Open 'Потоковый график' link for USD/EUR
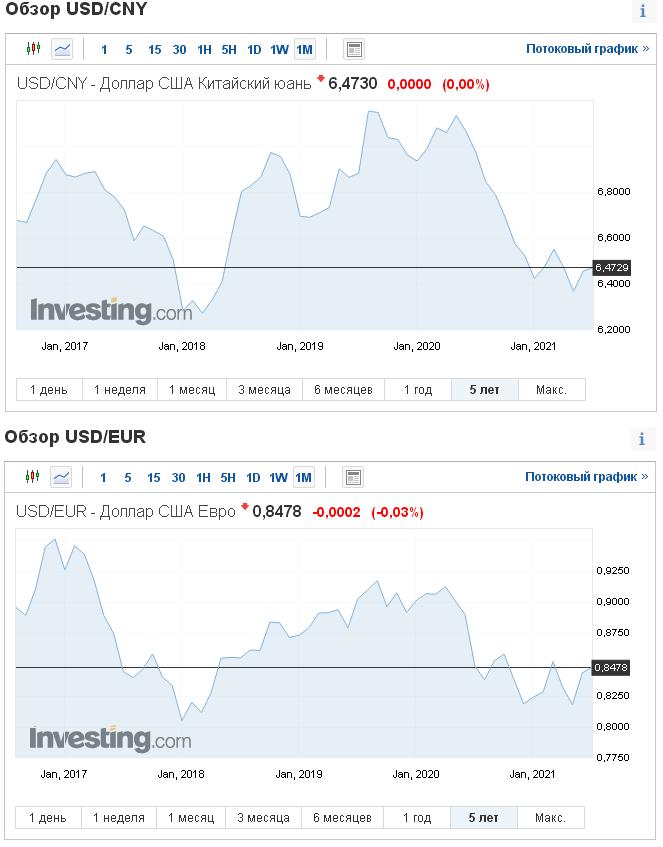The width and height of the screenshot is (663, 847). click(x=586, y=476)
